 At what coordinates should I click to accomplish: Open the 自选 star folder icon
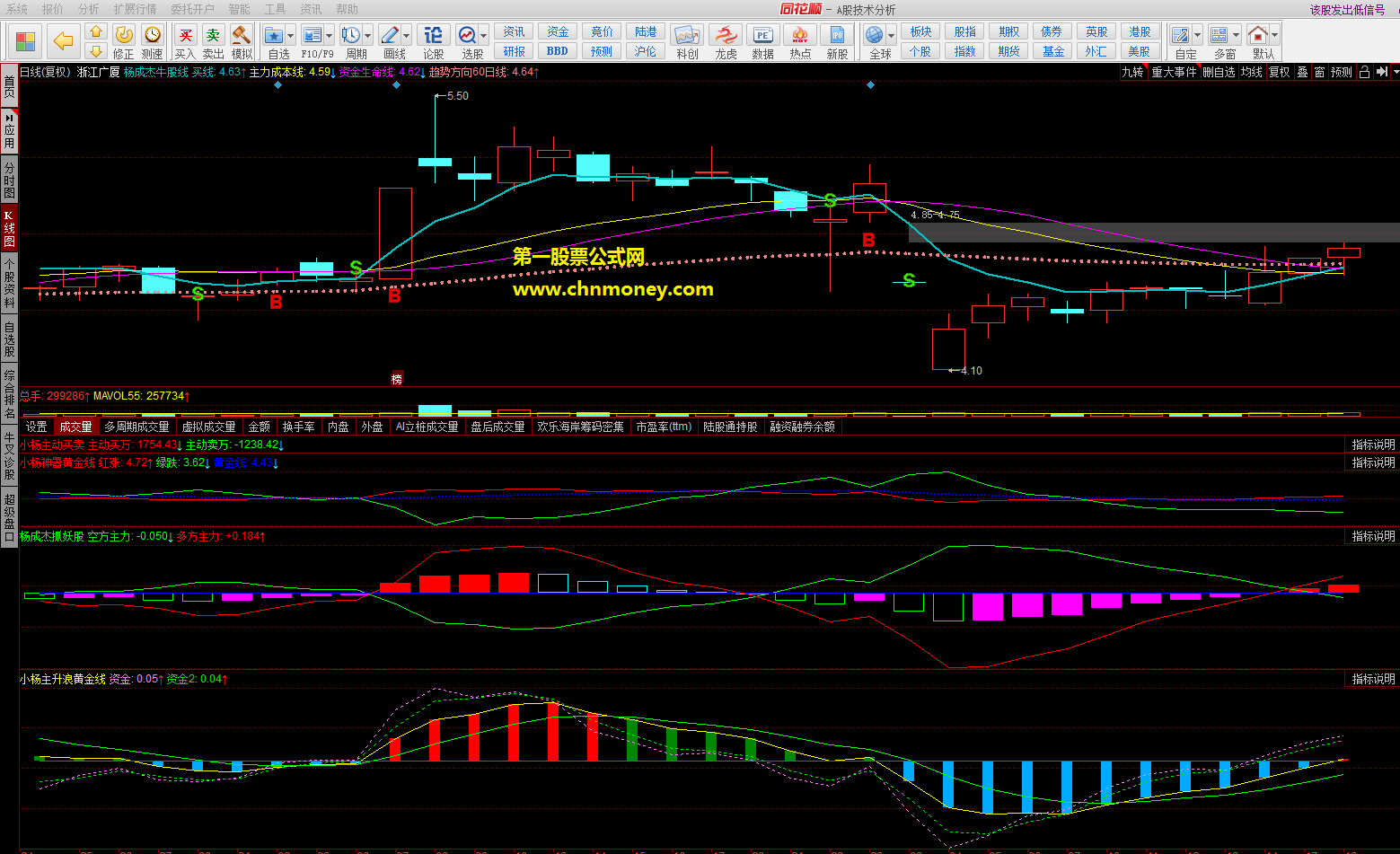tap(275, 35)
